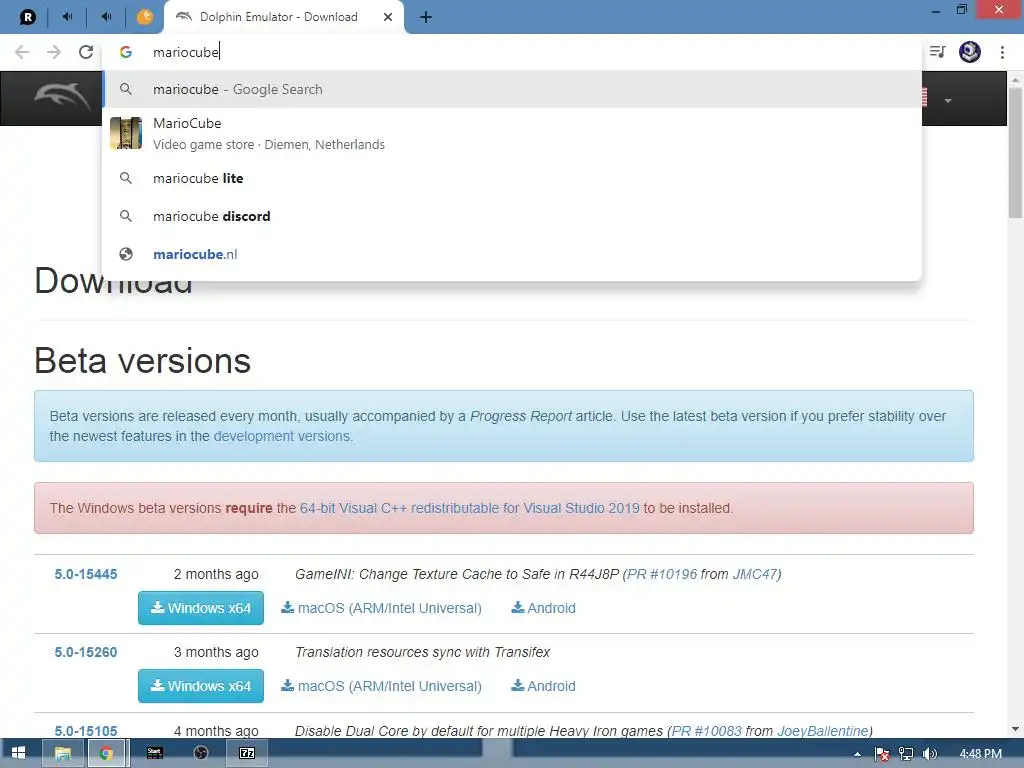The width and height of the screenshot is (1024, 768).
Task: Close the Dolphin Emulator - Download tab
Action: (388, 17)
